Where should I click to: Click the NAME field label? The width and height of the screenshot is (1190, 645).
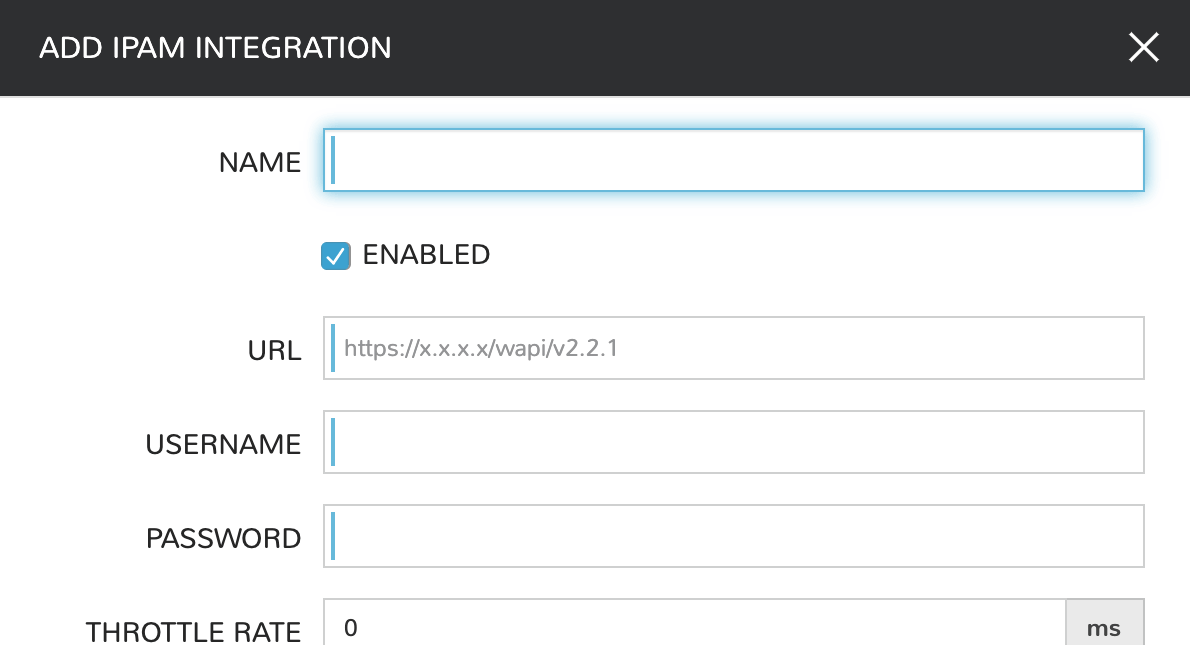[x=260, y=162]
